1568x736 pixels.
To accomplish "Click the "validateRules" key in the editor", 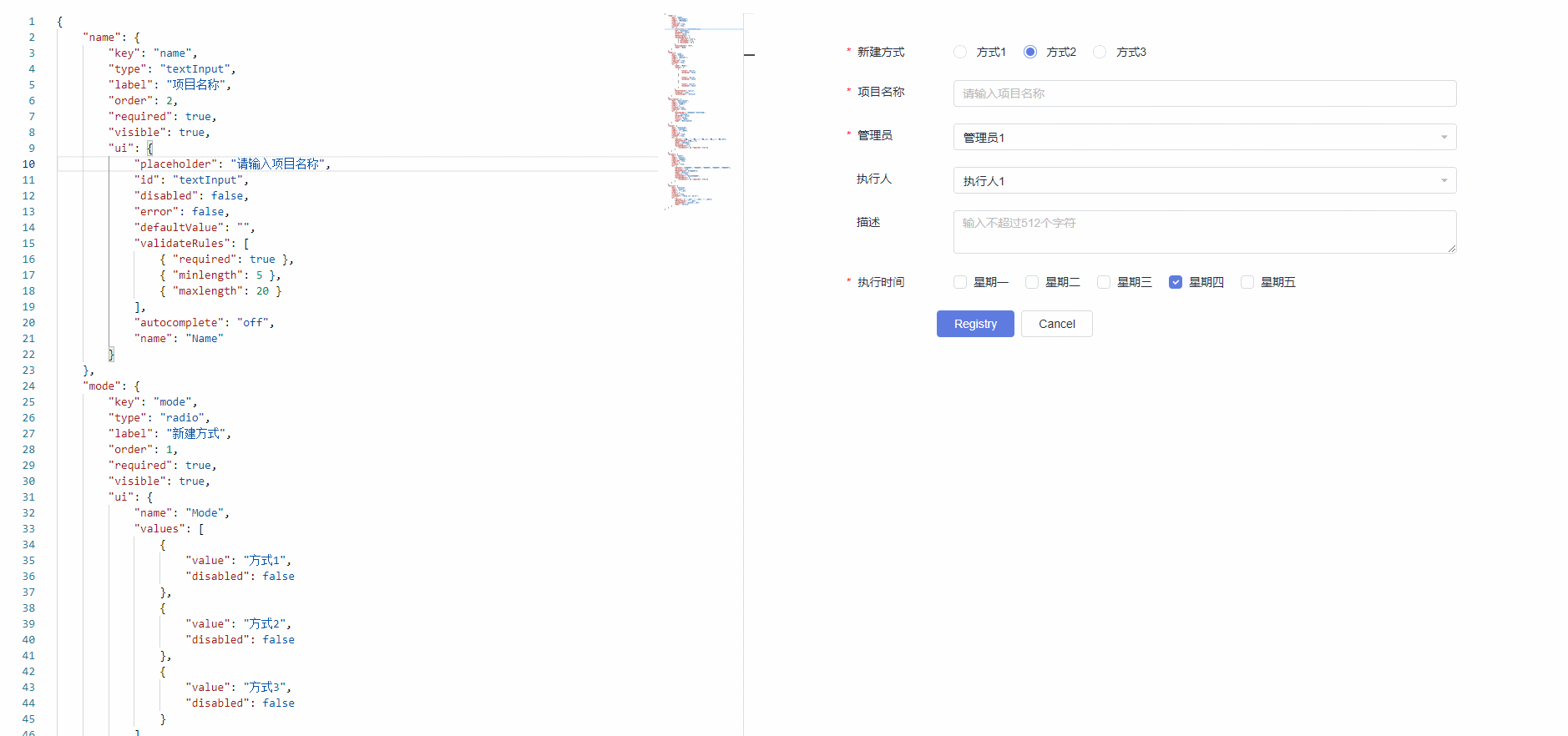I will pos(183,244).
